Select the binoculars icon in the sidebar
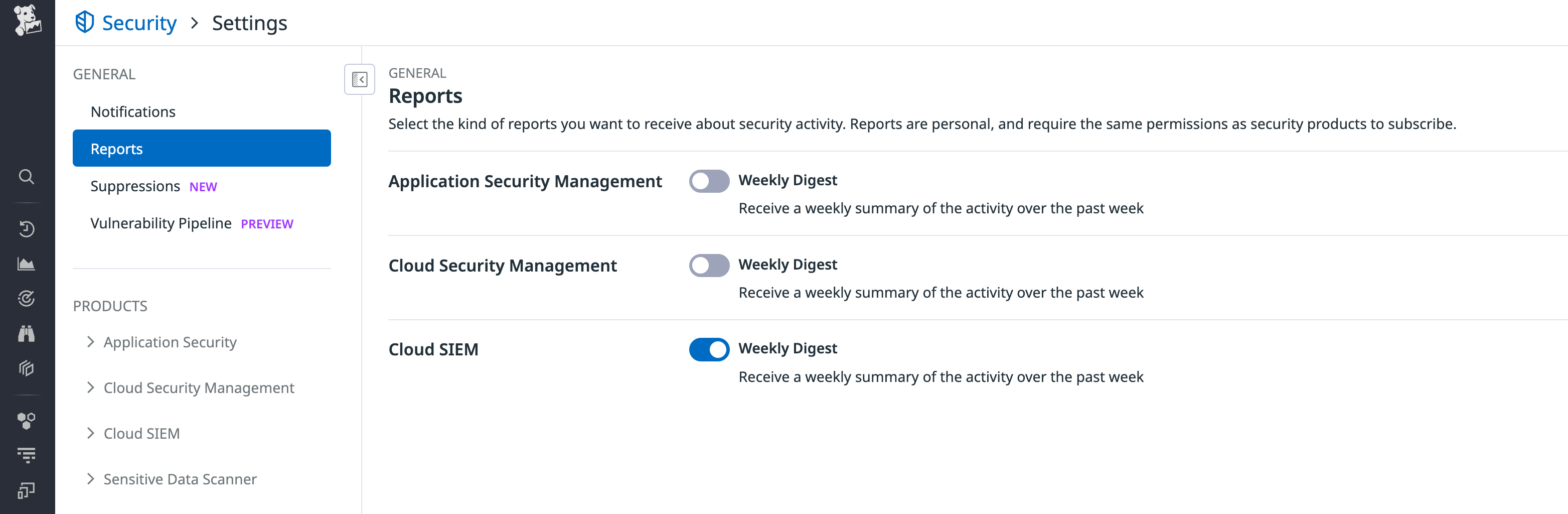The width and height of the screenshot is (1568, 514). click(x=27, y=334)
